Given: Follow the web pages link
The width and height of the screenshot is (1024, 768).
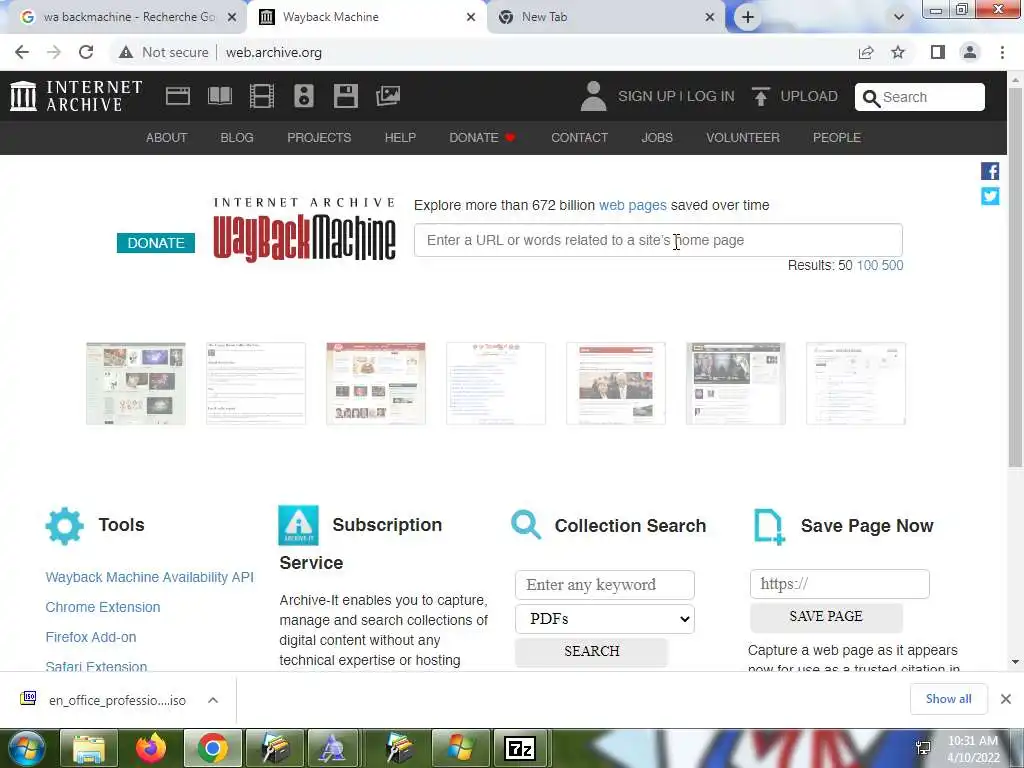Looking at the screenshot, I should click(x=633, y=205).
